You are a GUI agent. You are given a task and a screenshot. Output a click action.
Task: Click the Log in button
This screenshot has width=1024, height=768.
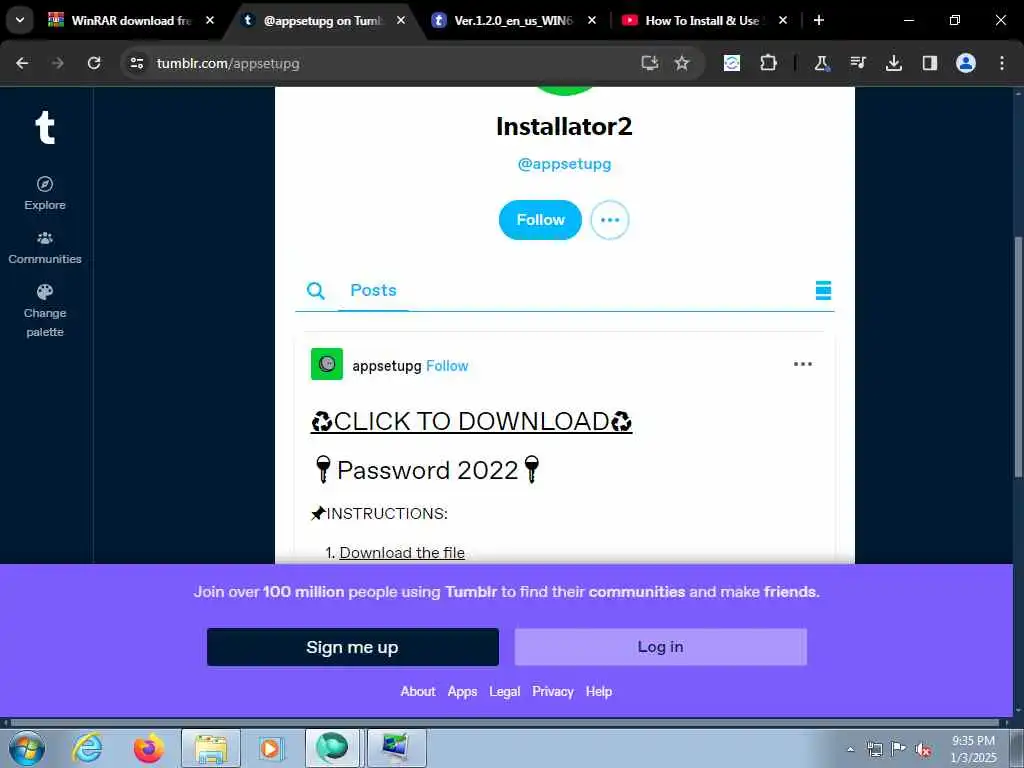pyautogui.click(x=660, y=647)
